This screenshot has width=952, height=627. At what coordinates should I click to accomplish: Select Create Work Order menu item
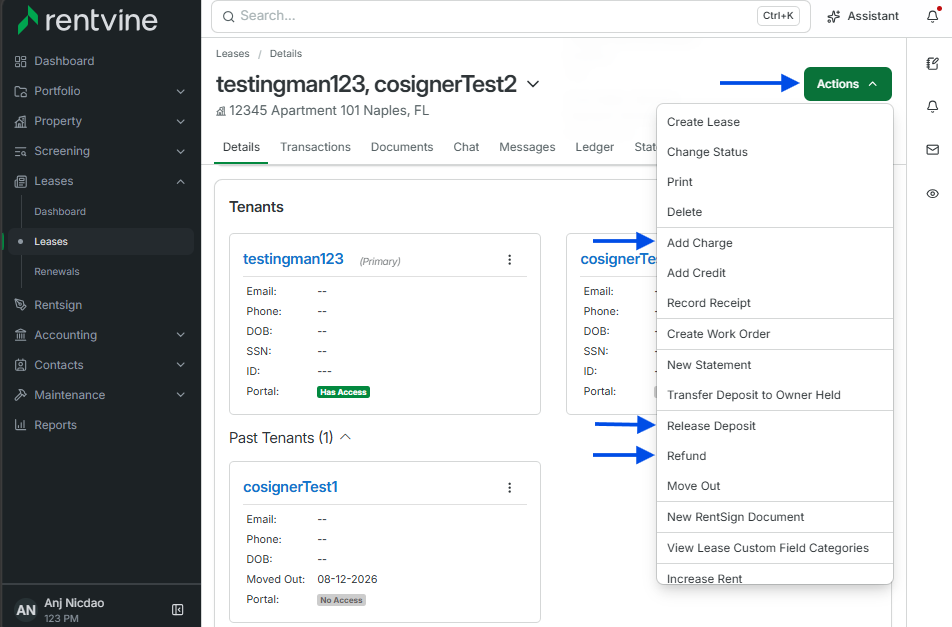775,334
